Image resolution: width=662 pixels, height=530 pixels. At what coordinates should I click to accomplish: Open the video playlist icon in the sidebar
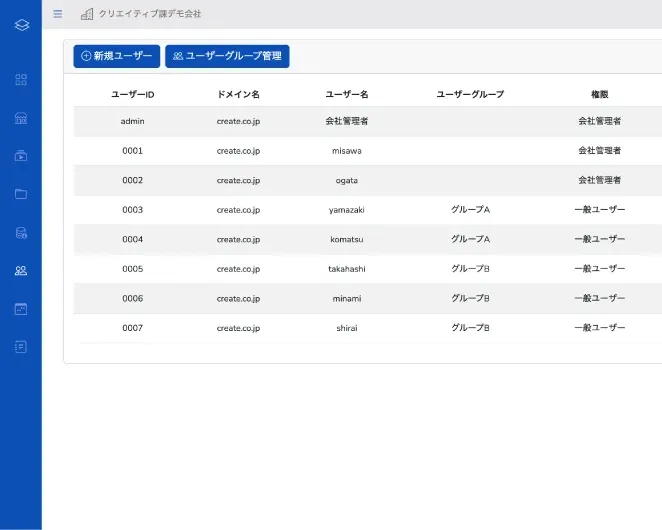coord(21,156)
